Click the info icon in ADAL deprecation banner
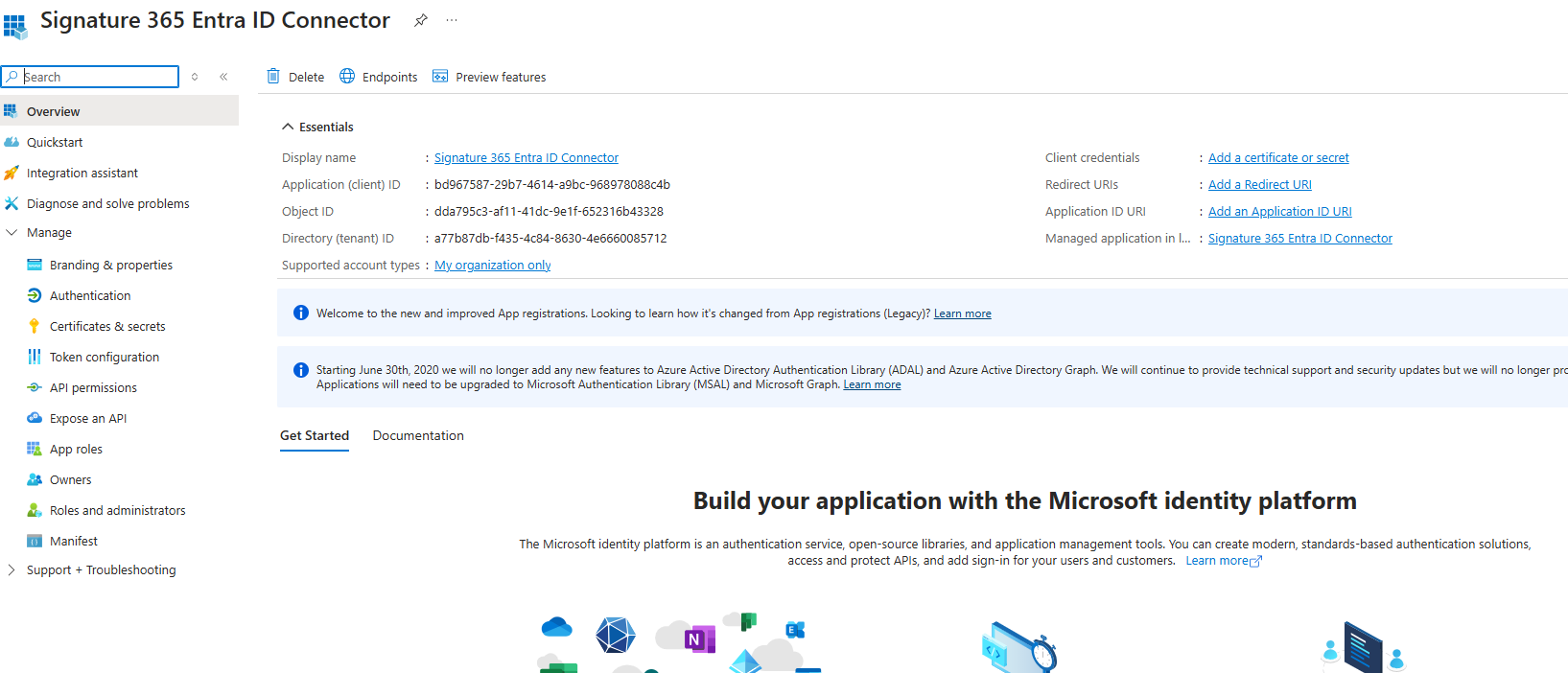1568x673 pixels. point(301,370)
